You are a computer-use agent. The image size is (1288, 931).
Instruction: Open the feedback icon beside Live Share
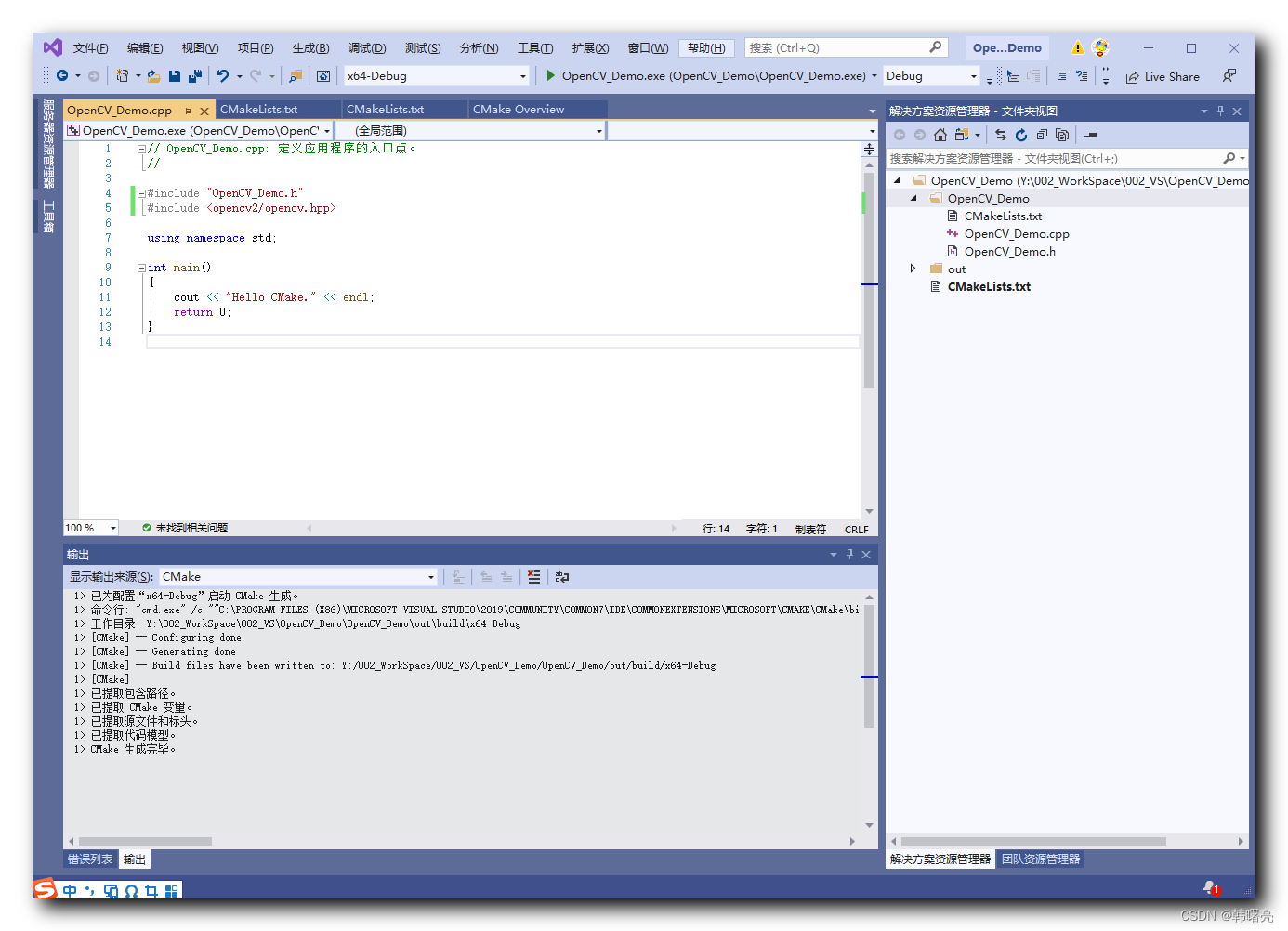[x=1229, y=76]
